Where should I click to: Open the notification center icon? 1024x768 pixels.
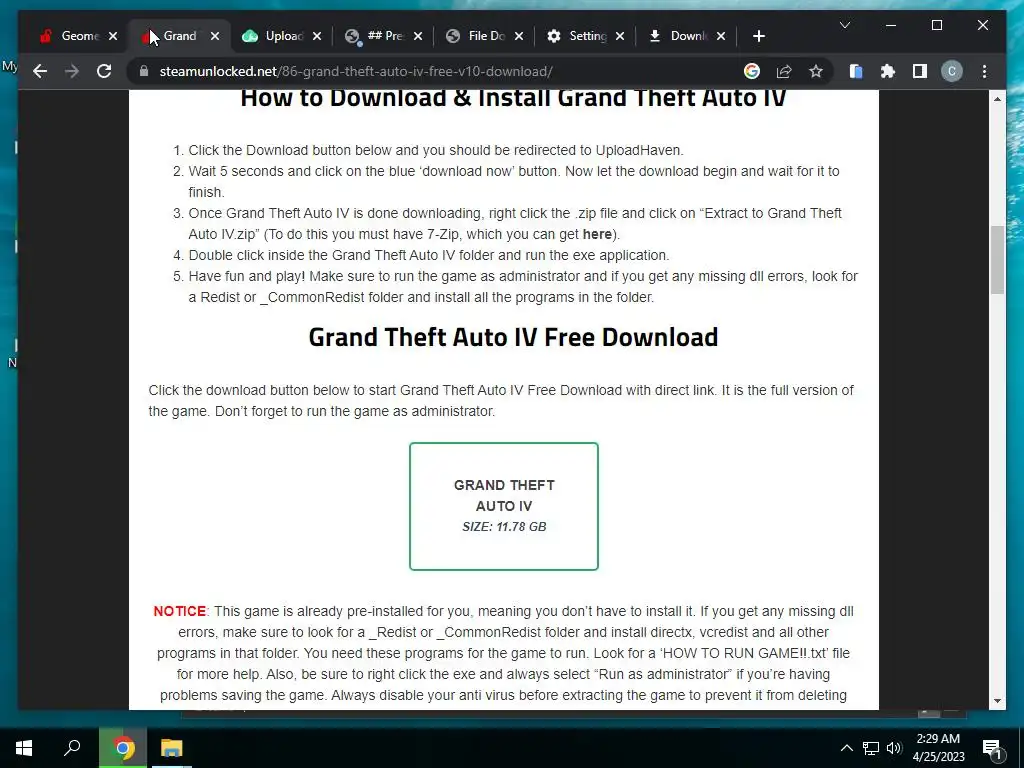[x=993, y=748]
